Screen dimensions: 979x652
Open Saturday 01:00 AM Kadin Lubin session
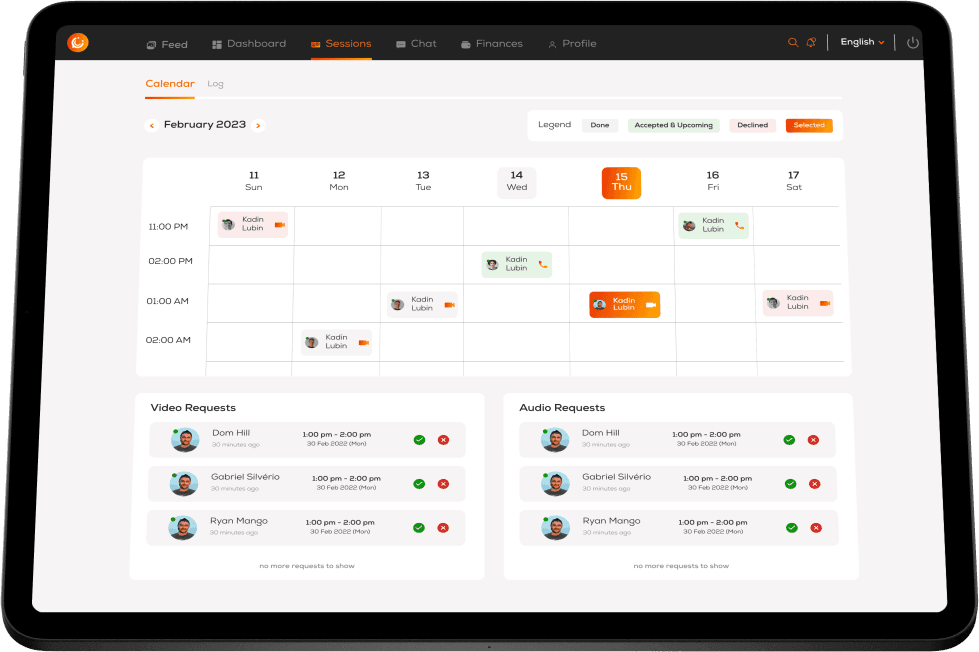tap(798, 303)
